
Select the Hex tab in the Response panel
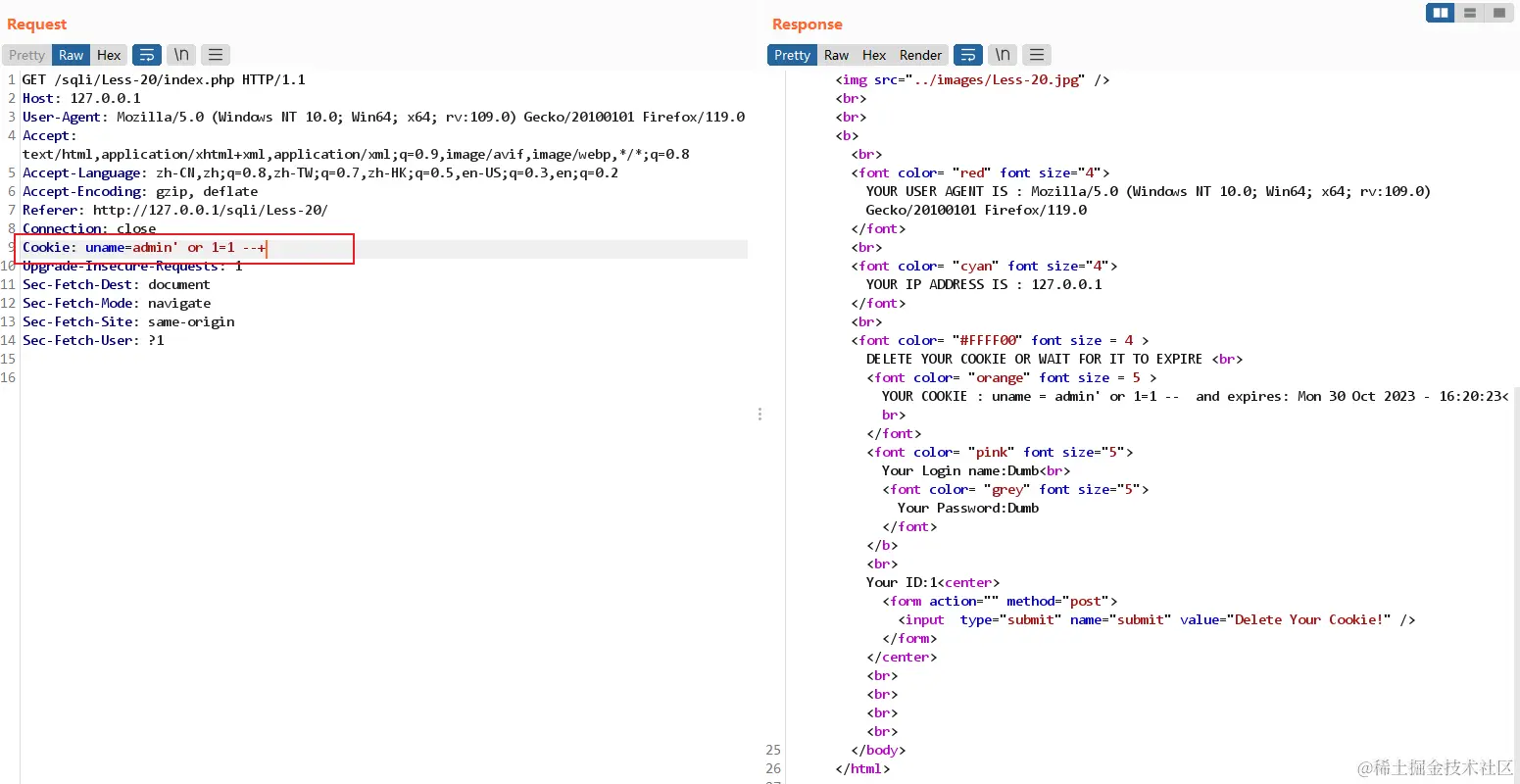tap(874, 55)
